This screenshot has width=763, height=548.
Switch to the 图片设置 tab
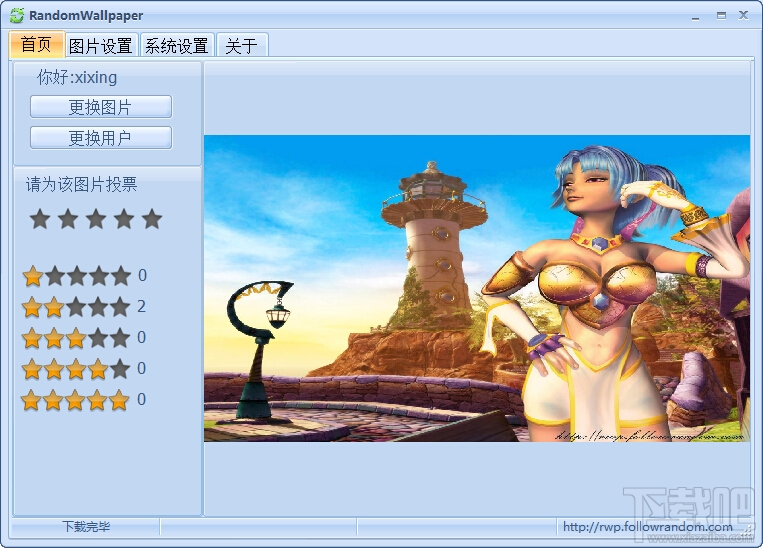(101, 46)
